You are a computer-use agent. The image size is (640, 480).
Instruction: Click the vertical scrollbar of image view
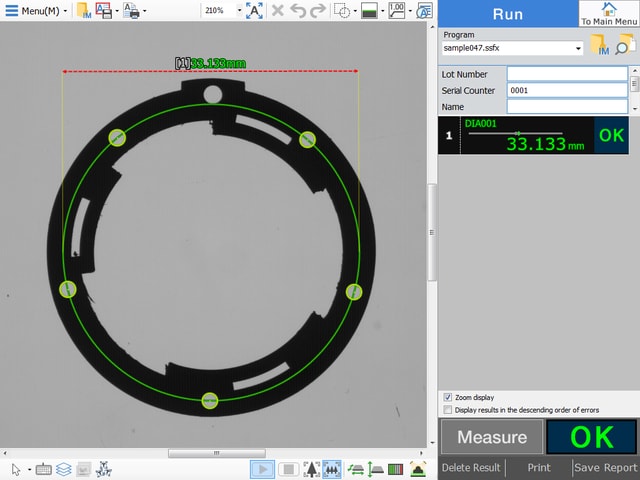(432, 232)
